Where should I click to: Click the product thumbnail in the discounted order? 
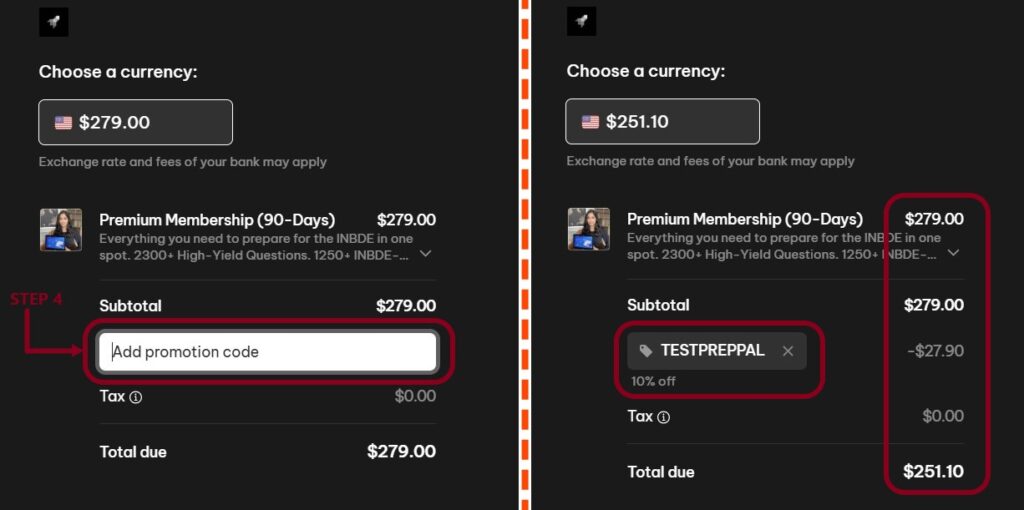tap(589, 229)
